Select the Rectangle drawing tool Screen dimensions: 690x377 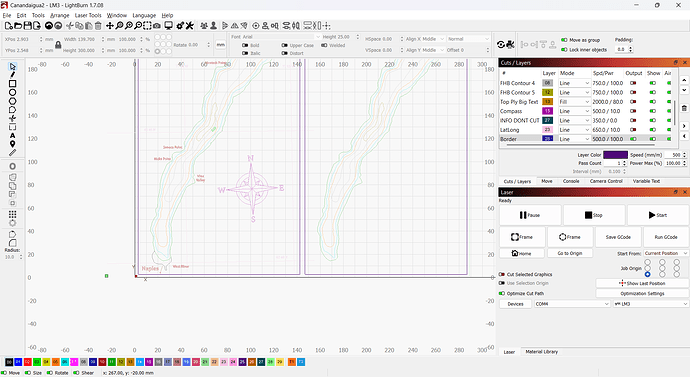click(x=12, y=84)
